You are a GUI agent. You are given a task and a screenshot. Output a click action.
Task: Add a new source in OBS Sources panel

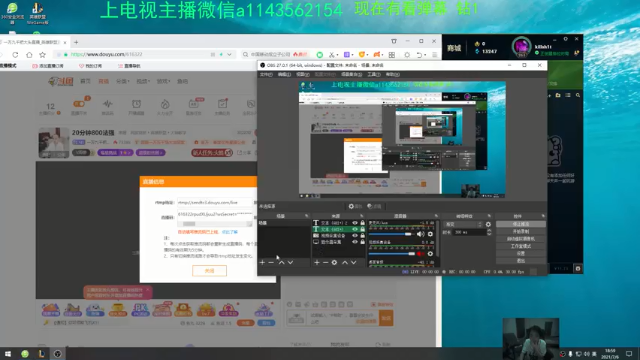coord(317,262)
